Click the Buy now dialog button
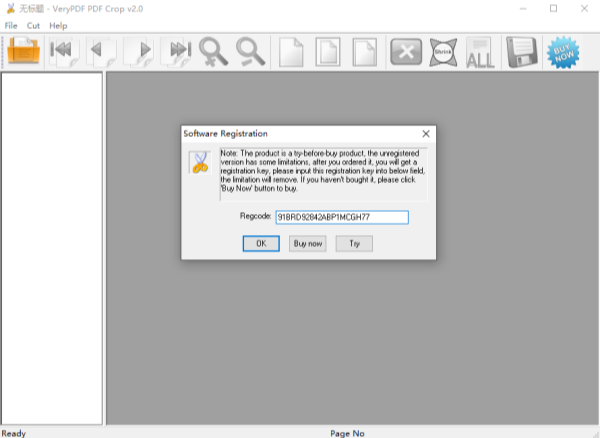 [x=308, y=244]
